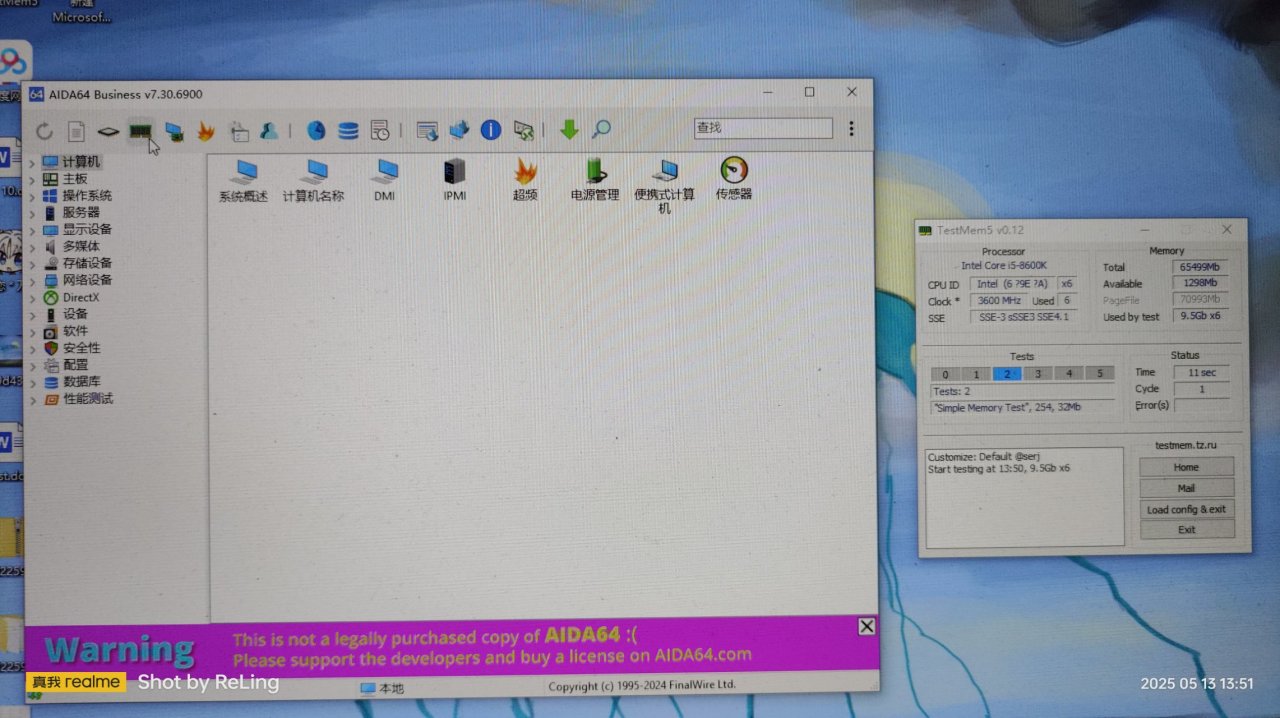
Task: Click Load config & exit in TestMem5
Action: tap(1186, 509)
